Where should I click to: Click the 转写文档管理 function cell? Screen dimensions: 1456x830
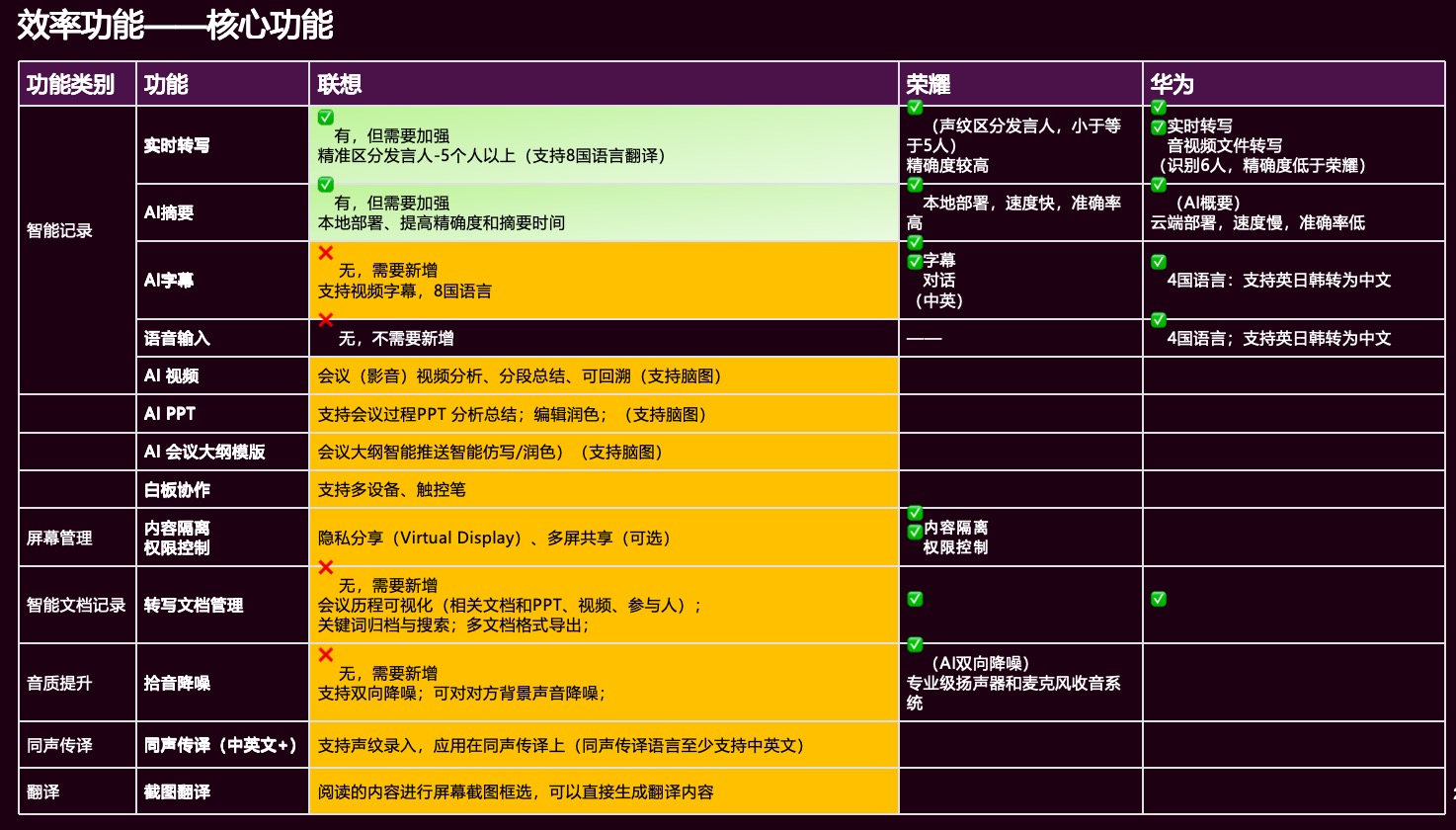pos(222,605)
